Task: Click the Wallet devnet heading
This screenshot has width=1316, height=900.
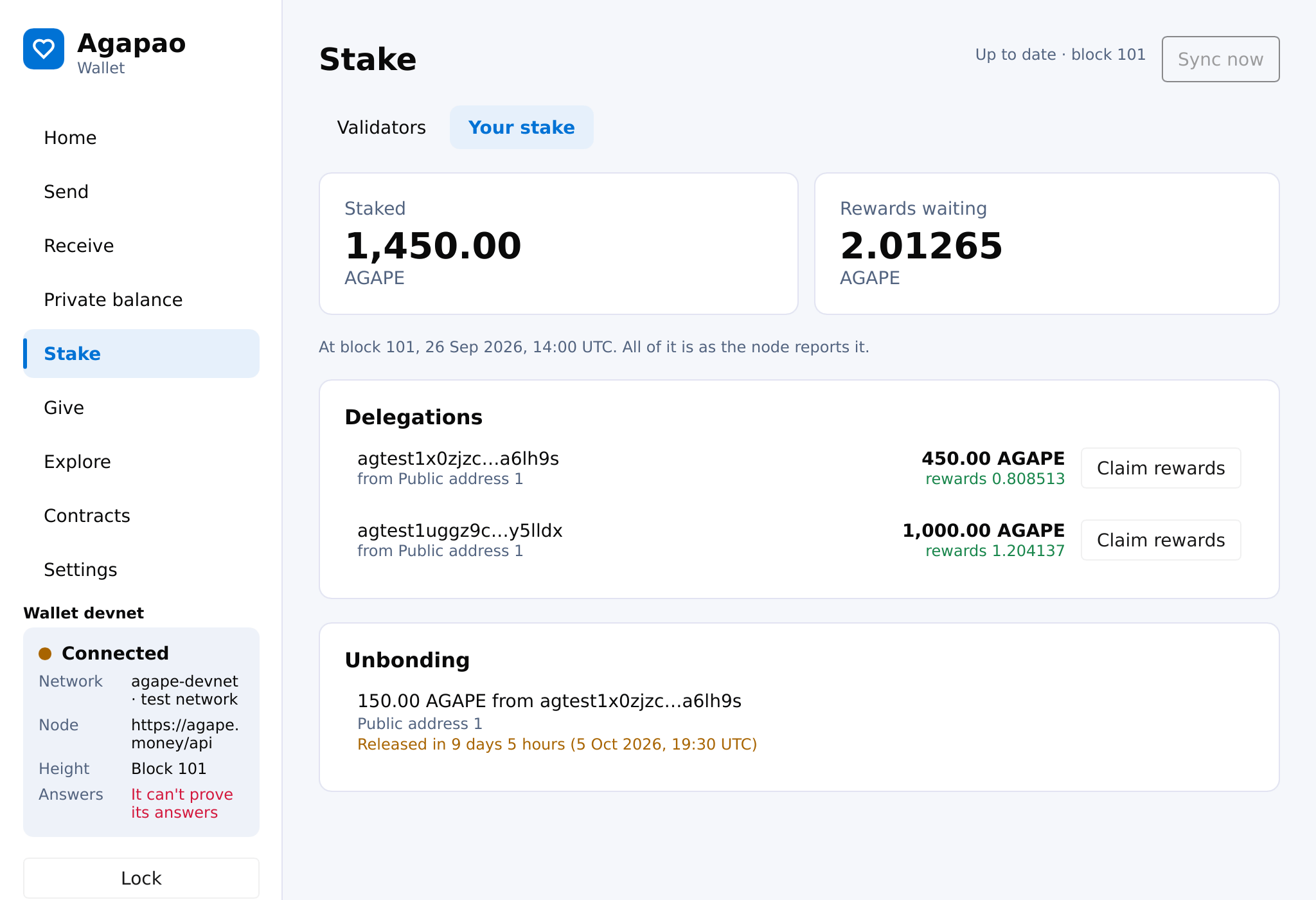Action: [x=84, y=613]
